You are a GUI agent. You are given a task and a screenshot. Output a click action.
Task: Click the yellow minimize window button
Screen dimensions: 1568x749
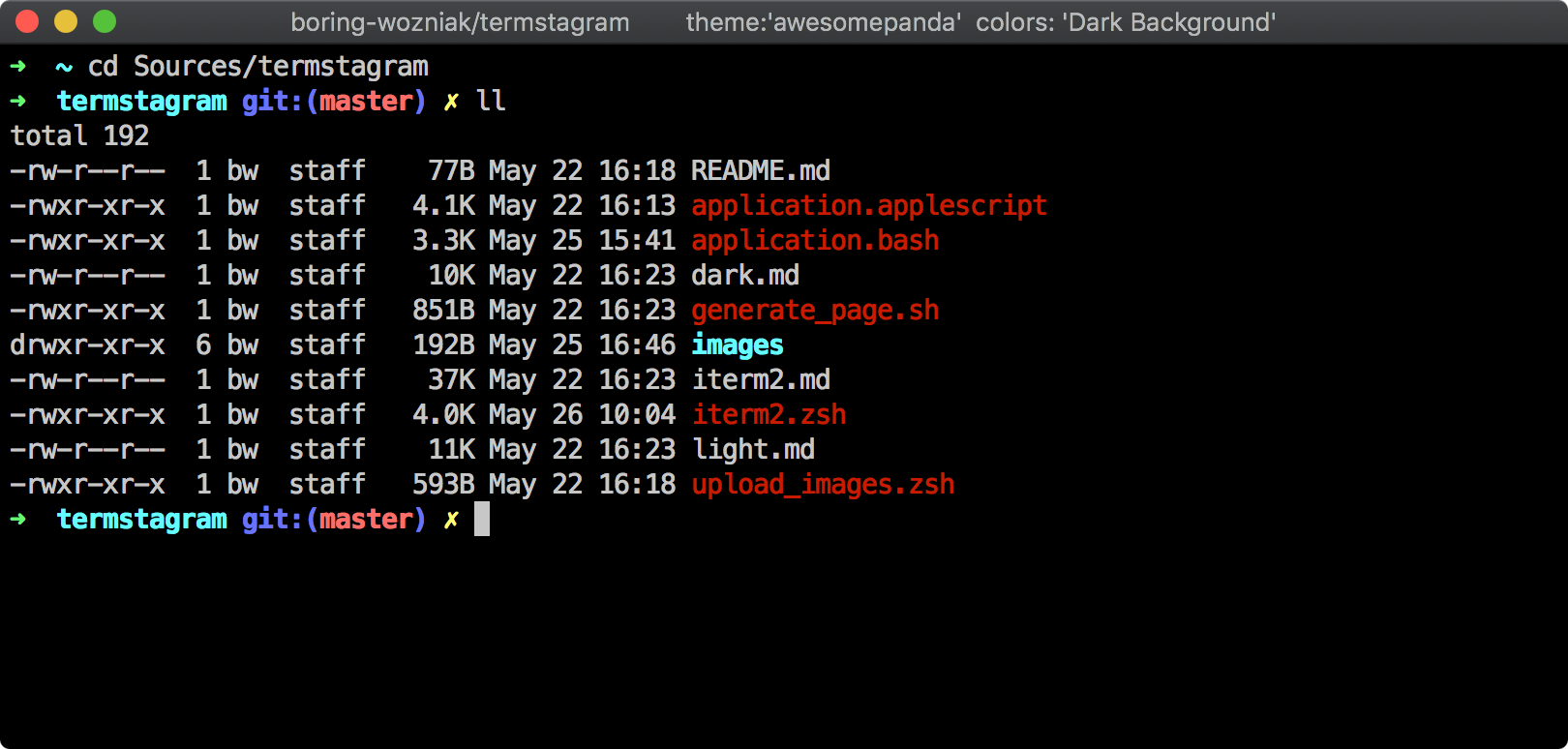[66, 21]
